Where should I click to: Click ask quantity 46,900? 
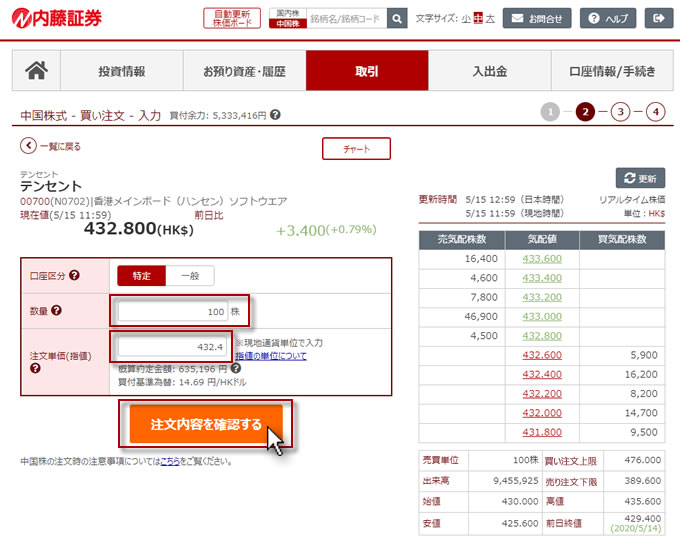[481, 316]
